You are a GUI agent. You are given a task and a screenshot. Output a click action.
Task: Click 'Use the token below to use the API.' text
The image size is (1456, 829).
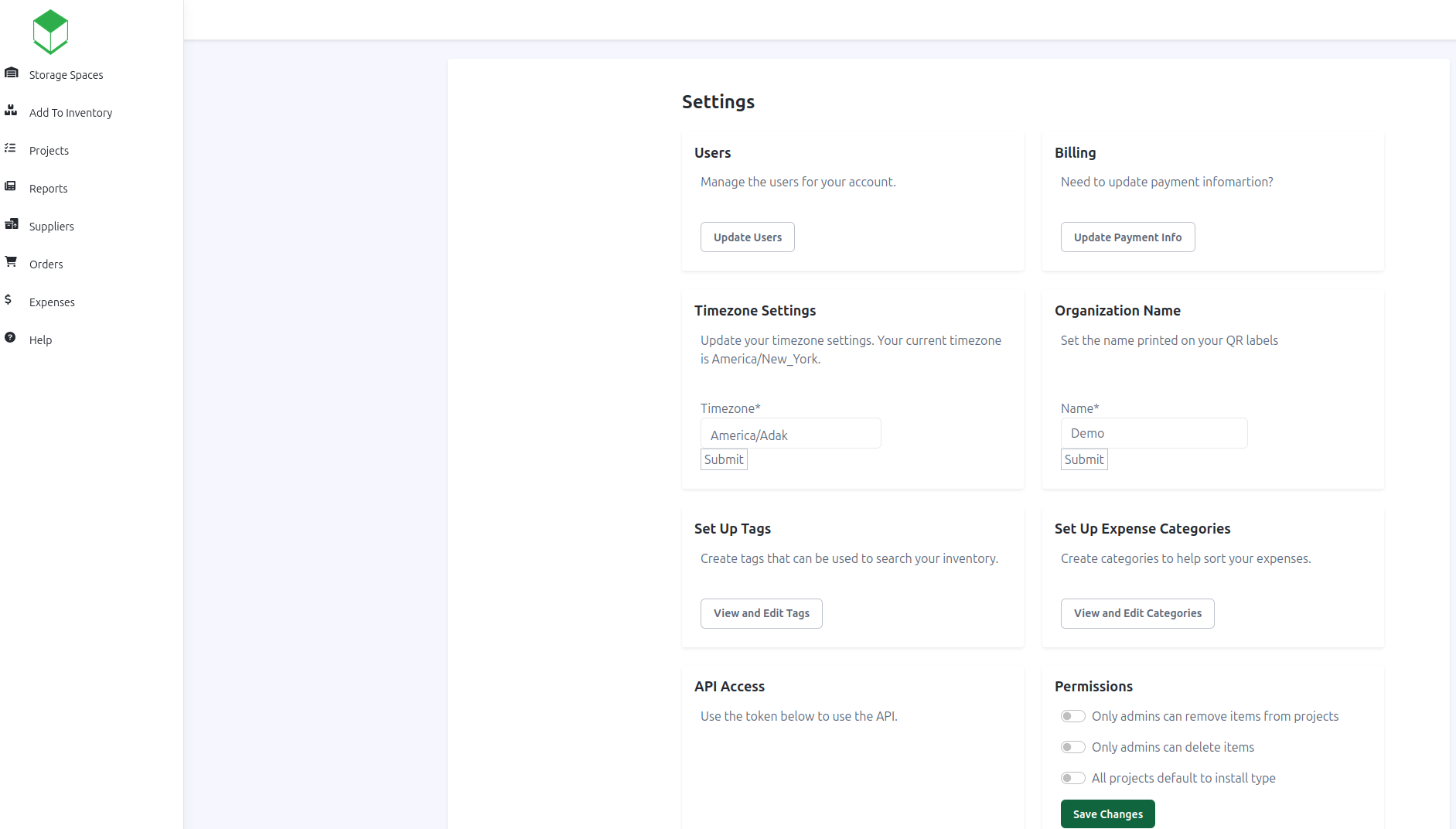[x=800, y=716]
